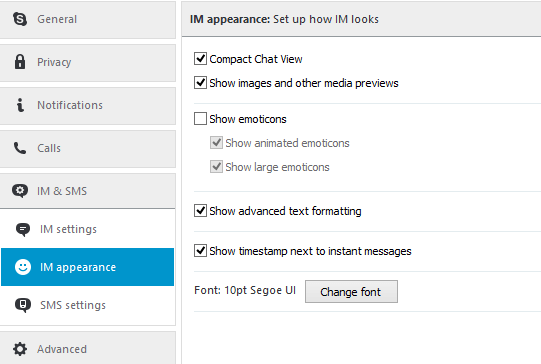Screen dimensions: 541x364
Task: Click the padlock icon for Privacy
Action: [x=20, y=62]
